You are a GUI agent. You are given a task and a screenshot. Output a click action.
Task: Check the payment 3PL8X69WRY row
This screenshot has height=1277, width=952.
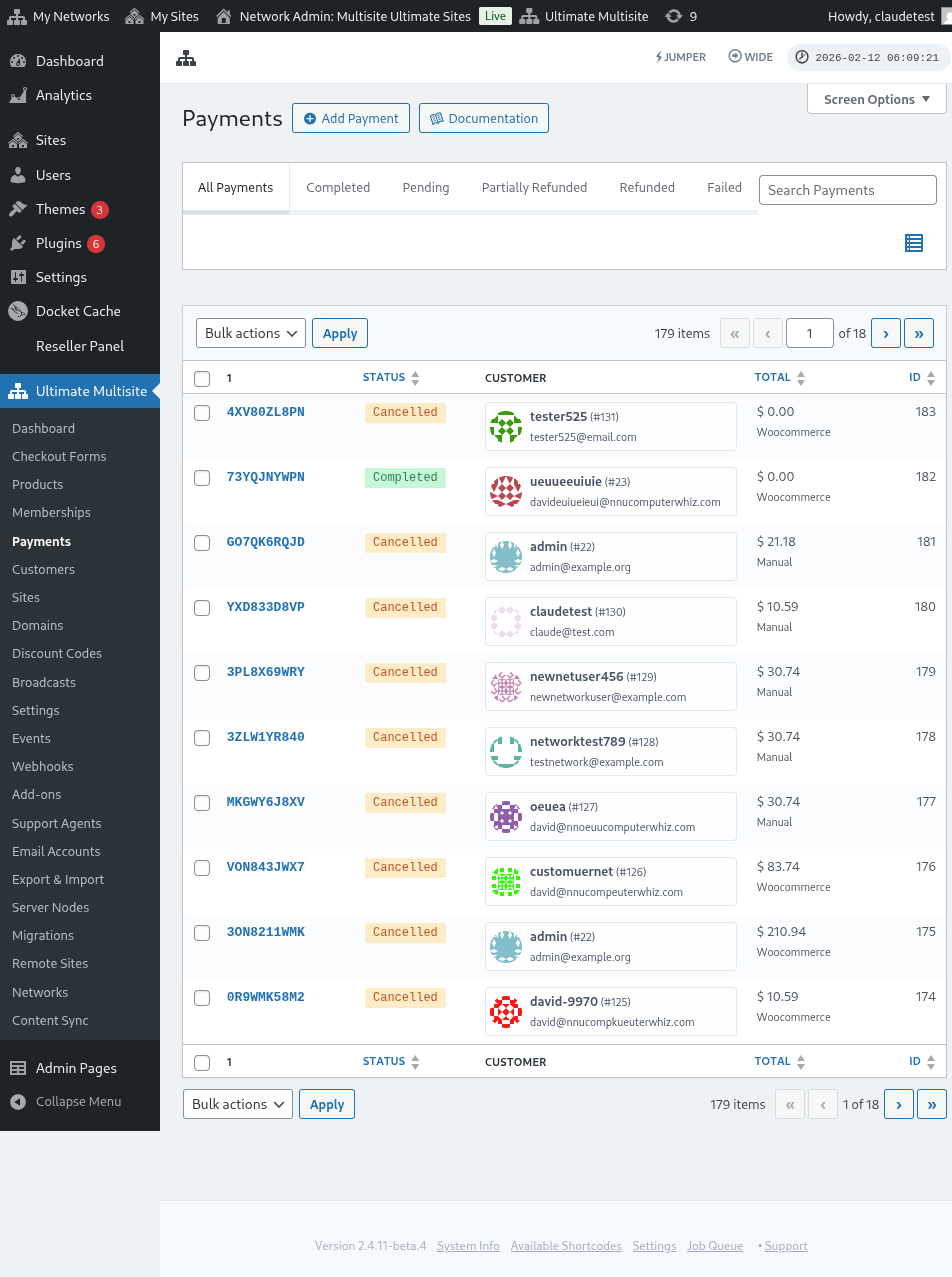[202, 672]
